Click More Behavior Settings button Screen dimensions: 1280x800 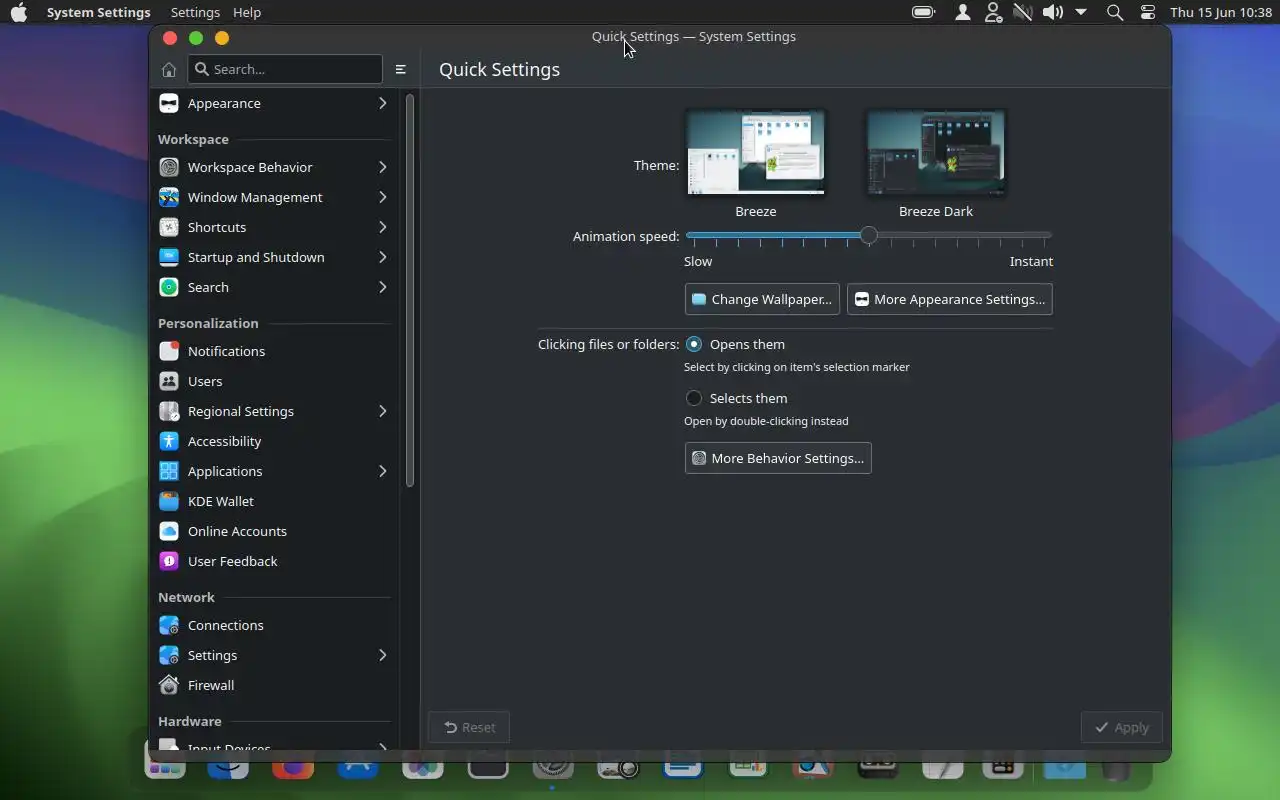tap(778, 458)
